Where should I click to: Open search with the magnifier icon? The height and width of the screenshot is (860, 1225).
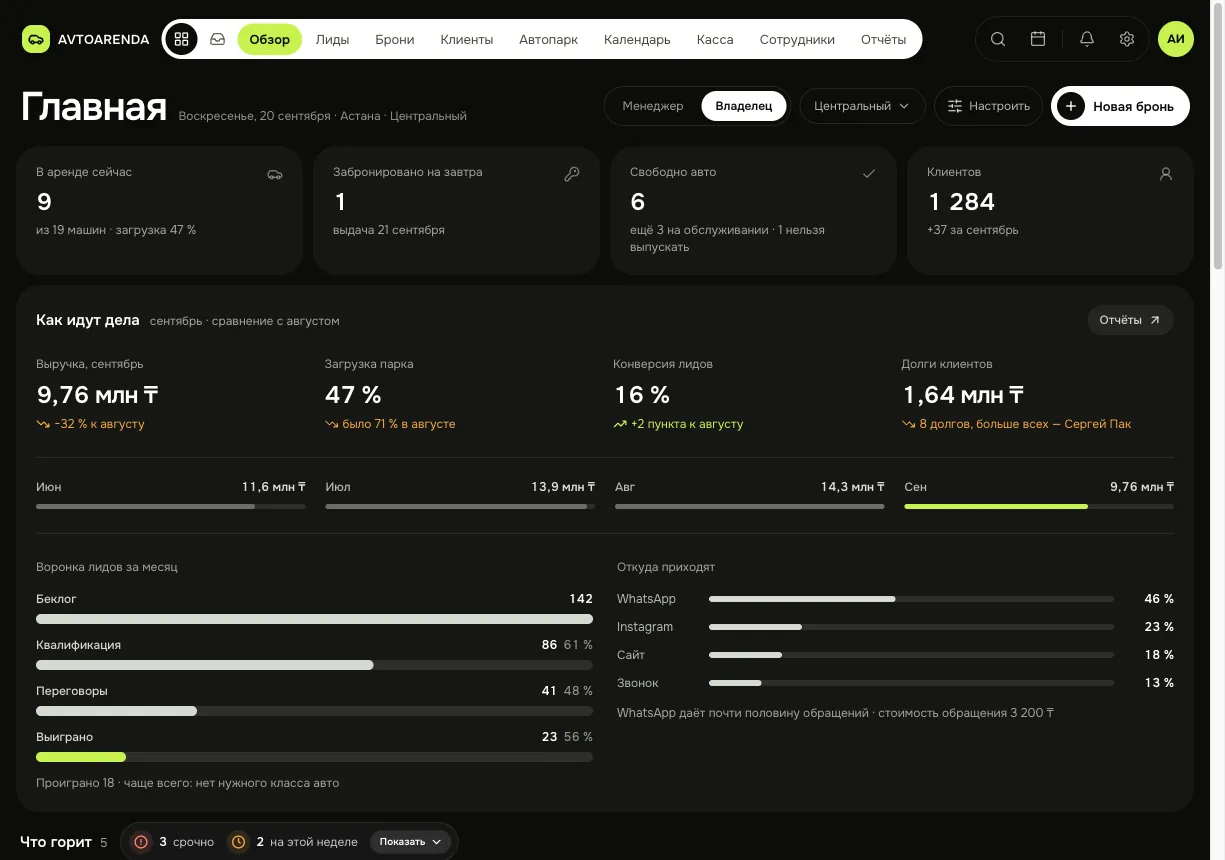tap(998, 40)
